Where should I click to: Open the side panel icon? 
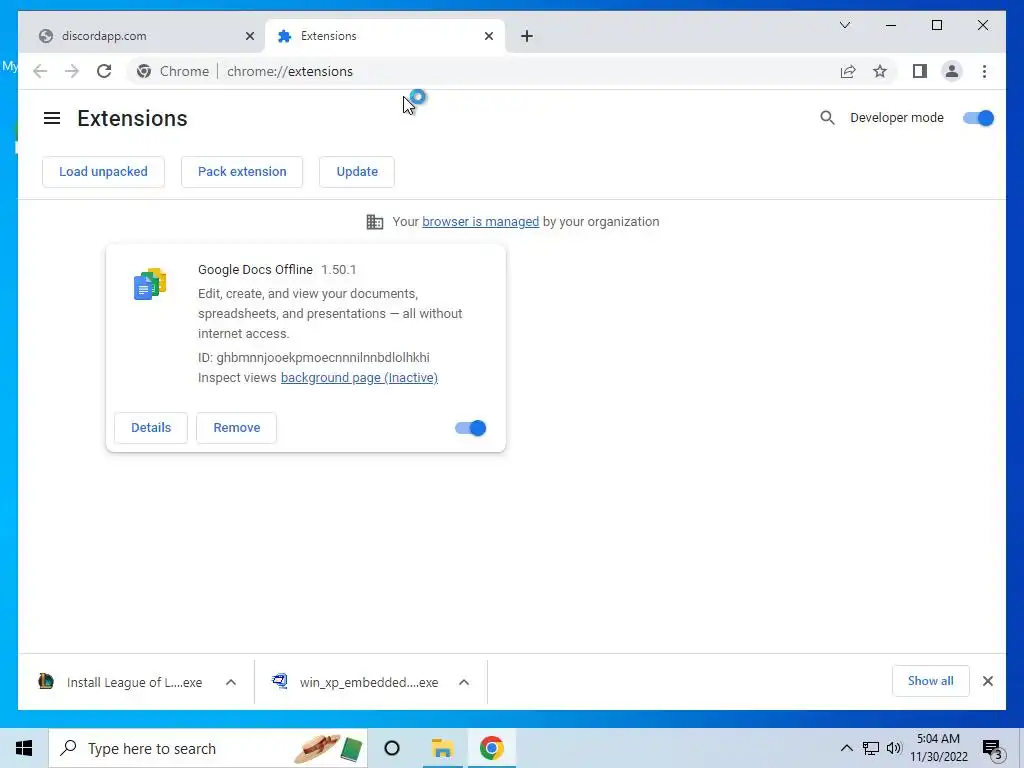pos(920,71)
